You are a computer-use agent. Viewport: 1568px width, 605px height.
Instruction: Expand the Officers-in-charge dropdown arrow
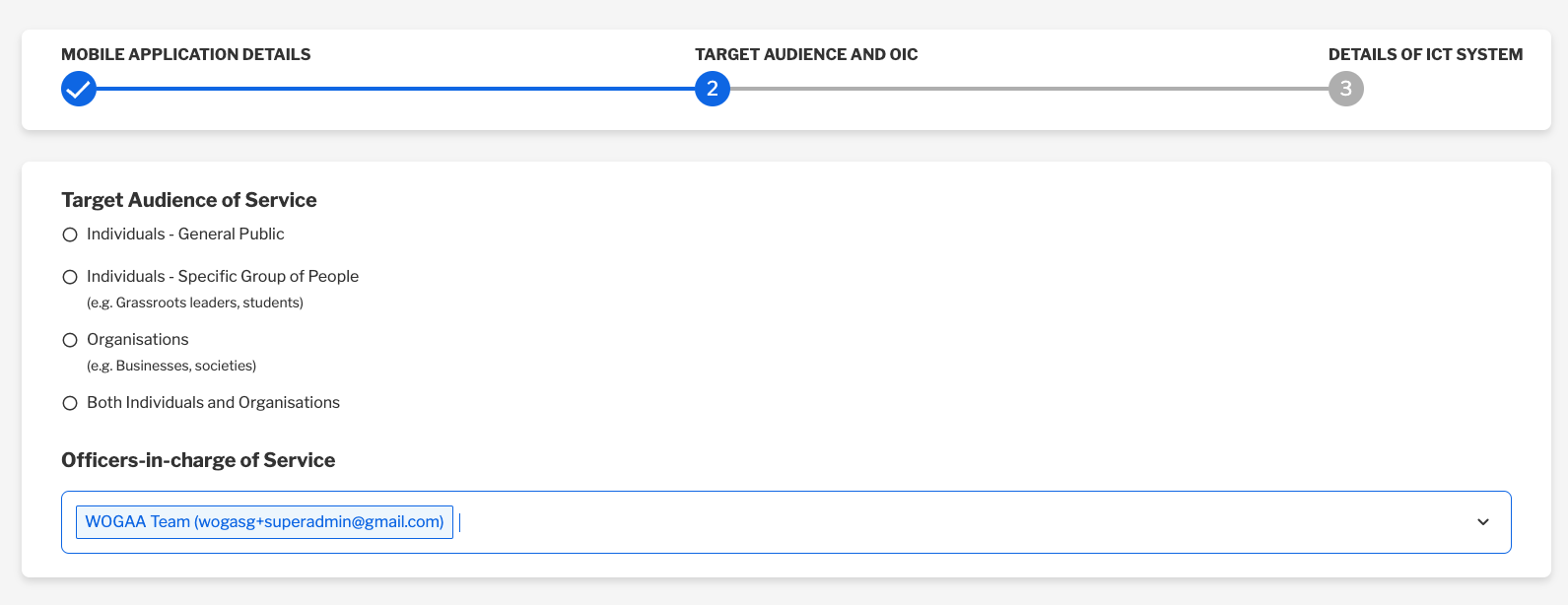pos(1483,522)
